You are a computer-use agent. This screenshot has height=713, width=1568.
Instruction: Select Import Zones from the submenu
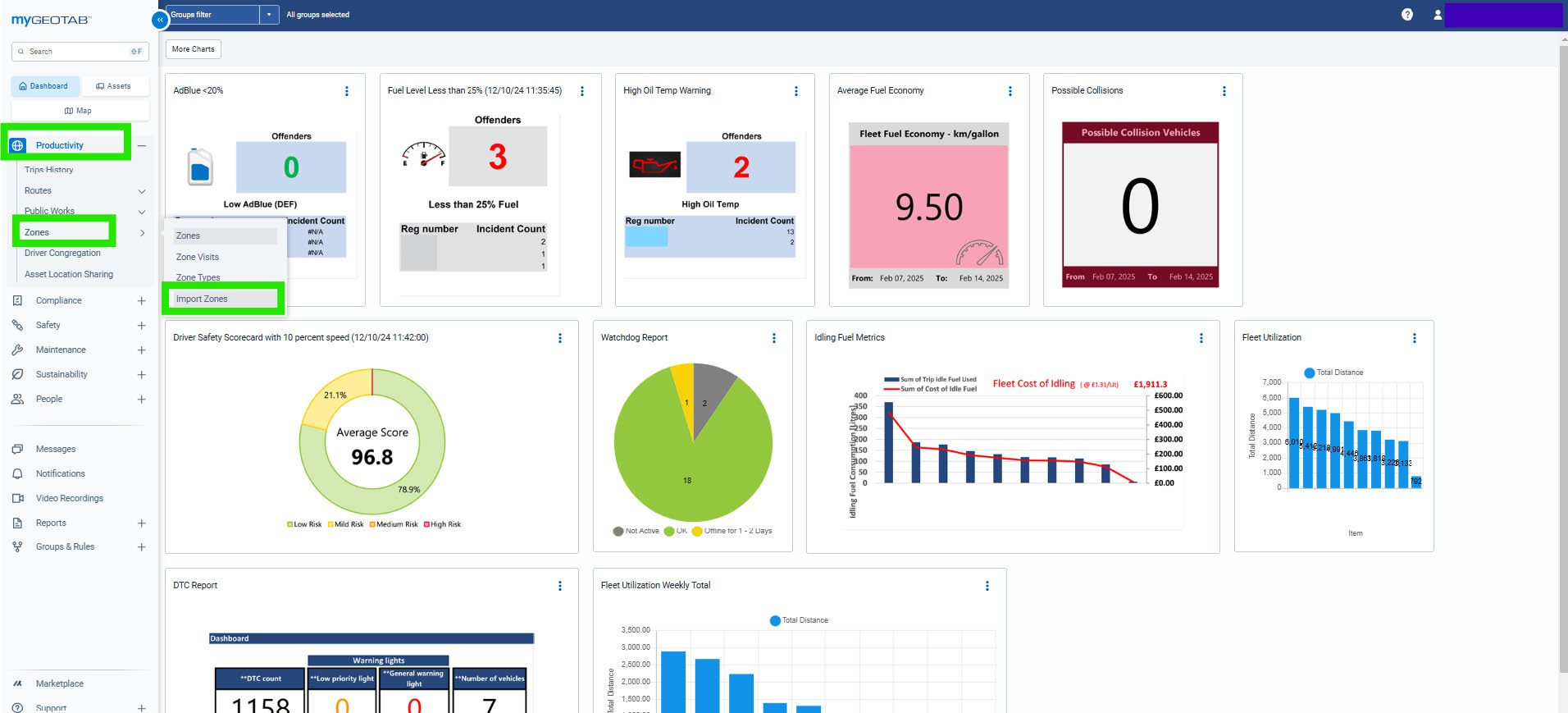click(x=202, y=299)
